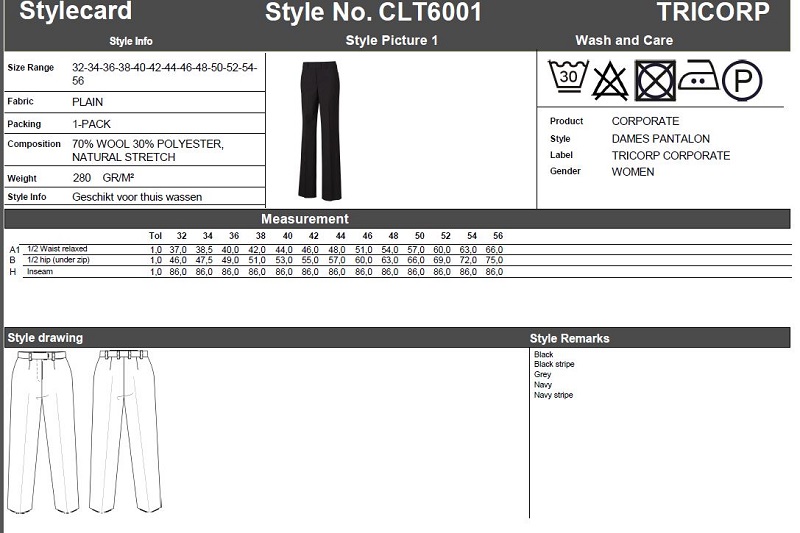Click the do-not-bleach crossed triangle icon
The image size is (800, 533).
click(x=610, y=80)
